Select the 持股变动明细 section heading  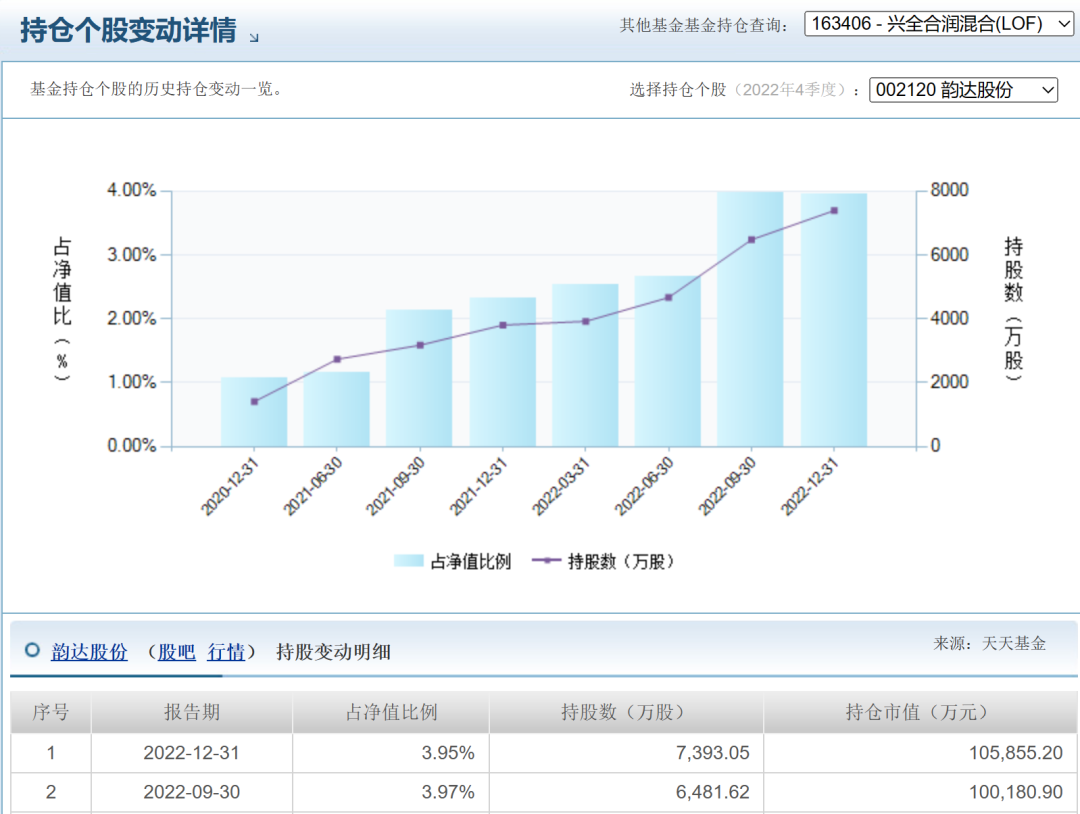click(332, 651)
